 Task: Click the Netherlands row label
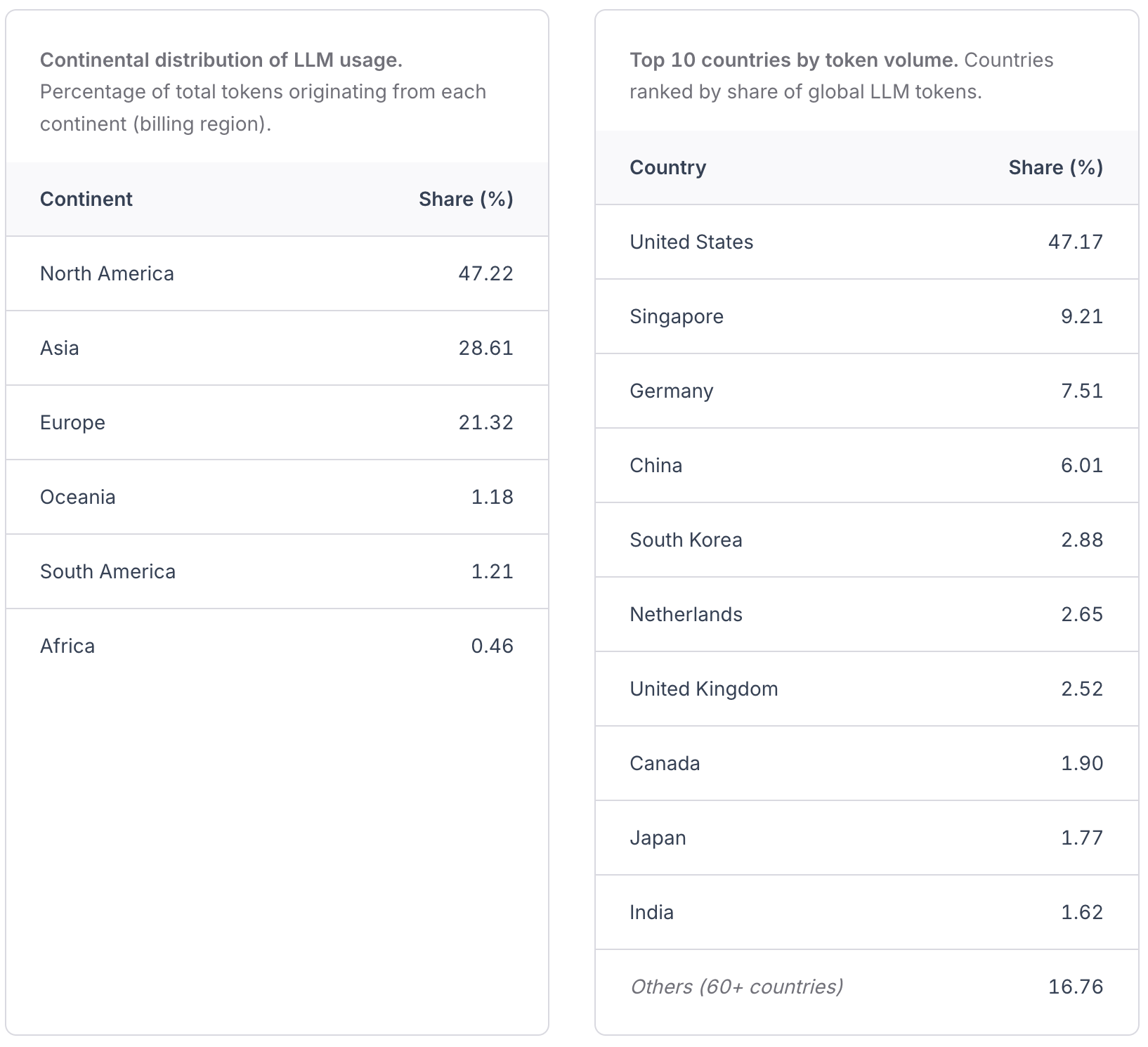pyautogui.click(x=686, y=615)
